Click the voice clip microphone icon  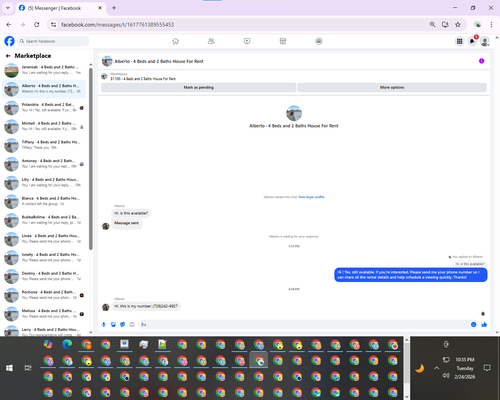104,324
